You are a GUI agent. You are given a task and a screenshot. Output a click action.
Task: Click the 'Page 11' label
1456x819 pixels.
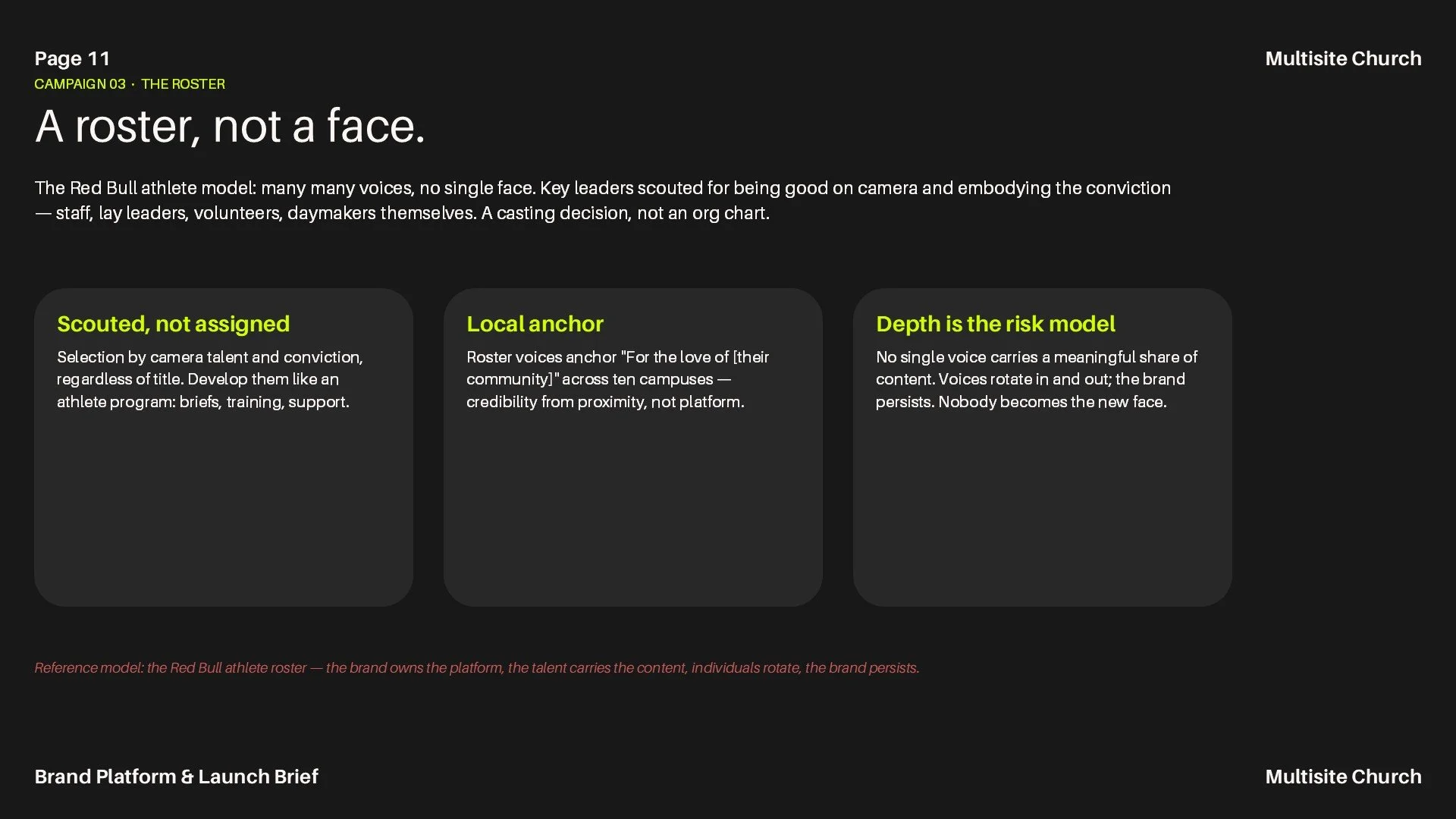[72, 58]
